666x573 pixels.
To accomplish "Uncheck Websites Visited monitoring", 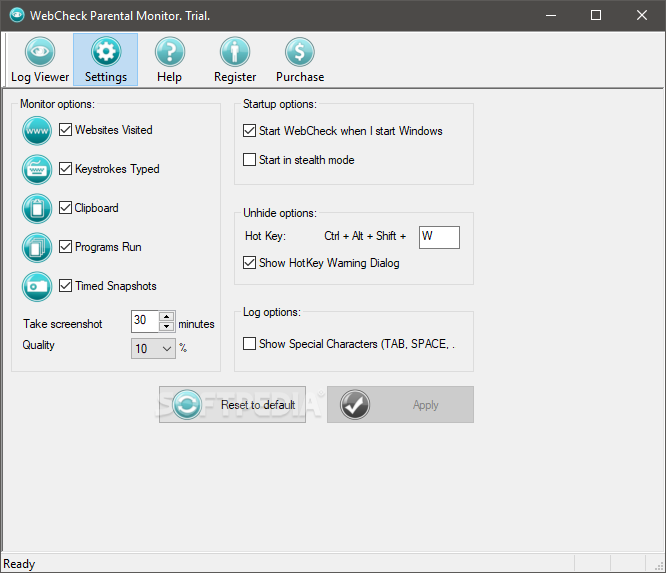I will [x=65, y=130].
